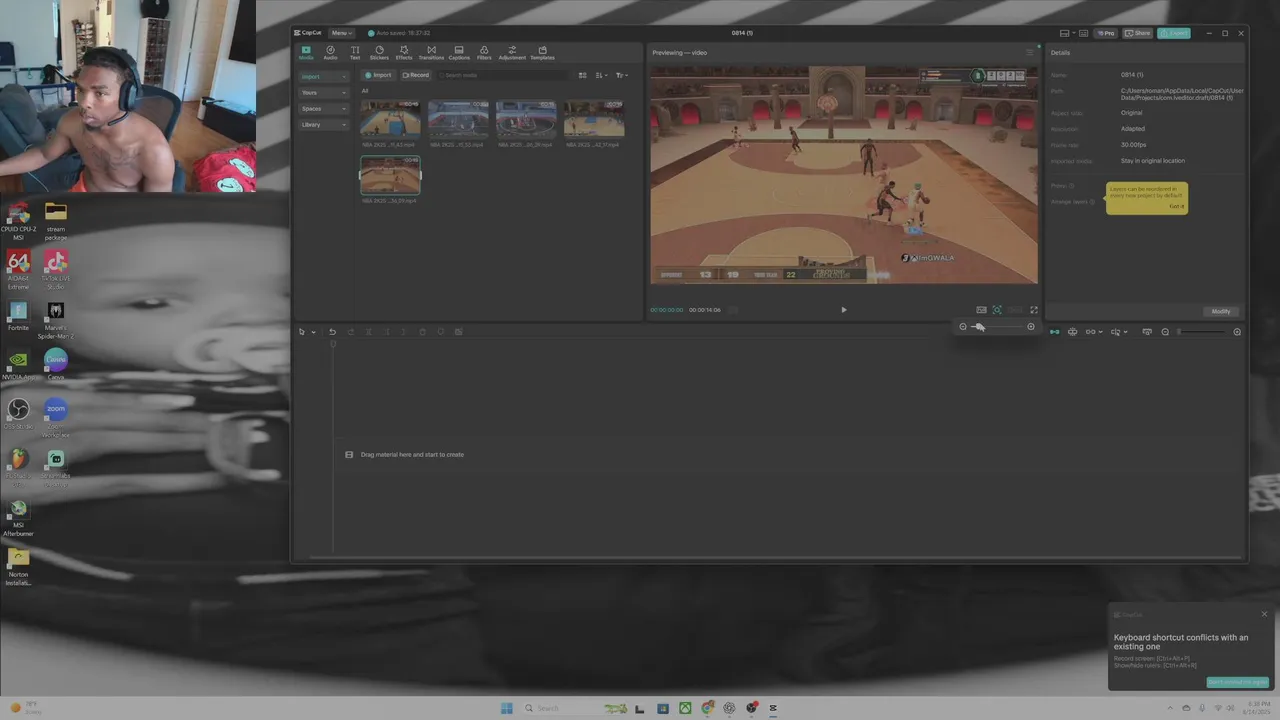
Task: Select the highlighted clip ending 36_09.mp4
Action: 390,175
